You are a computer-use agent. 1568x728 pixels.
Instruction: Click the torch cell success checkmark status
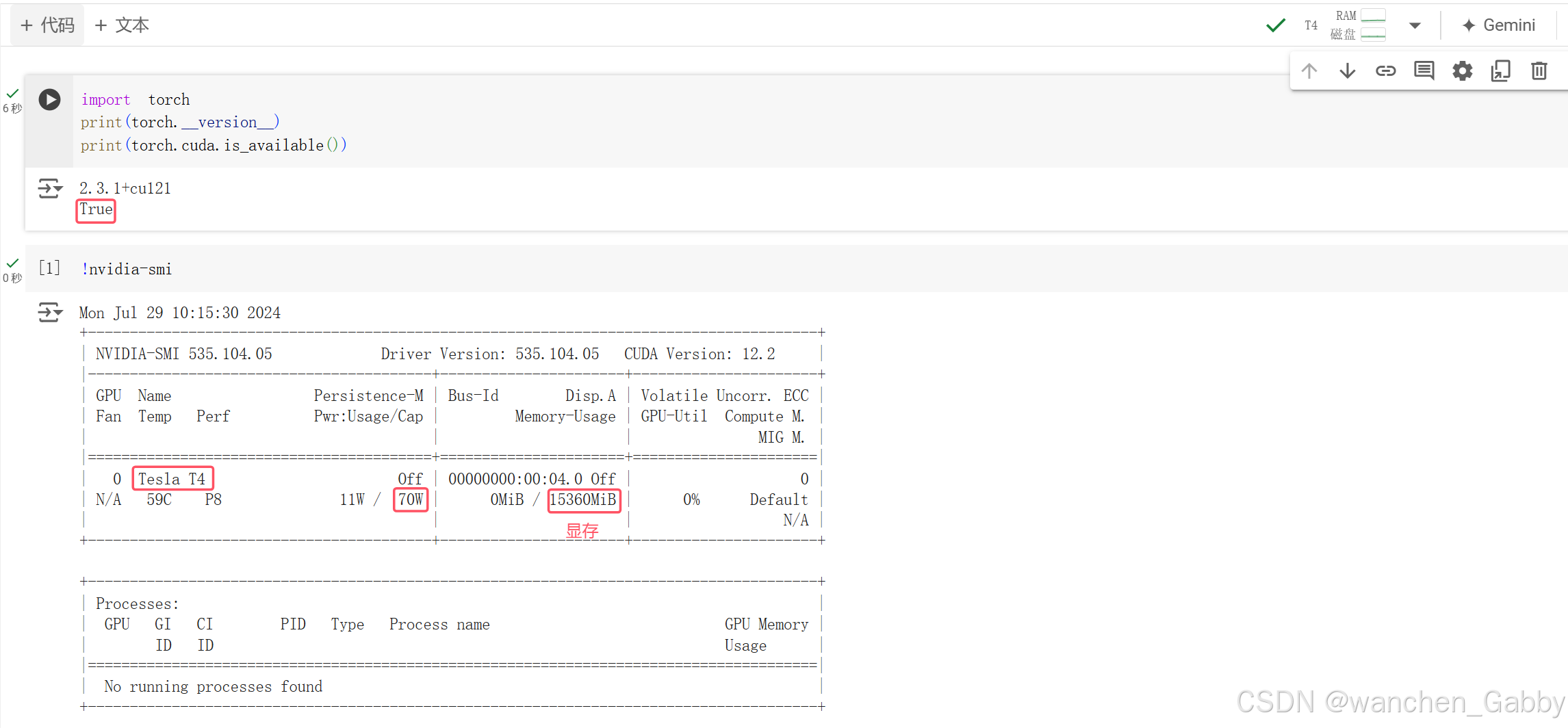(12, 94)
